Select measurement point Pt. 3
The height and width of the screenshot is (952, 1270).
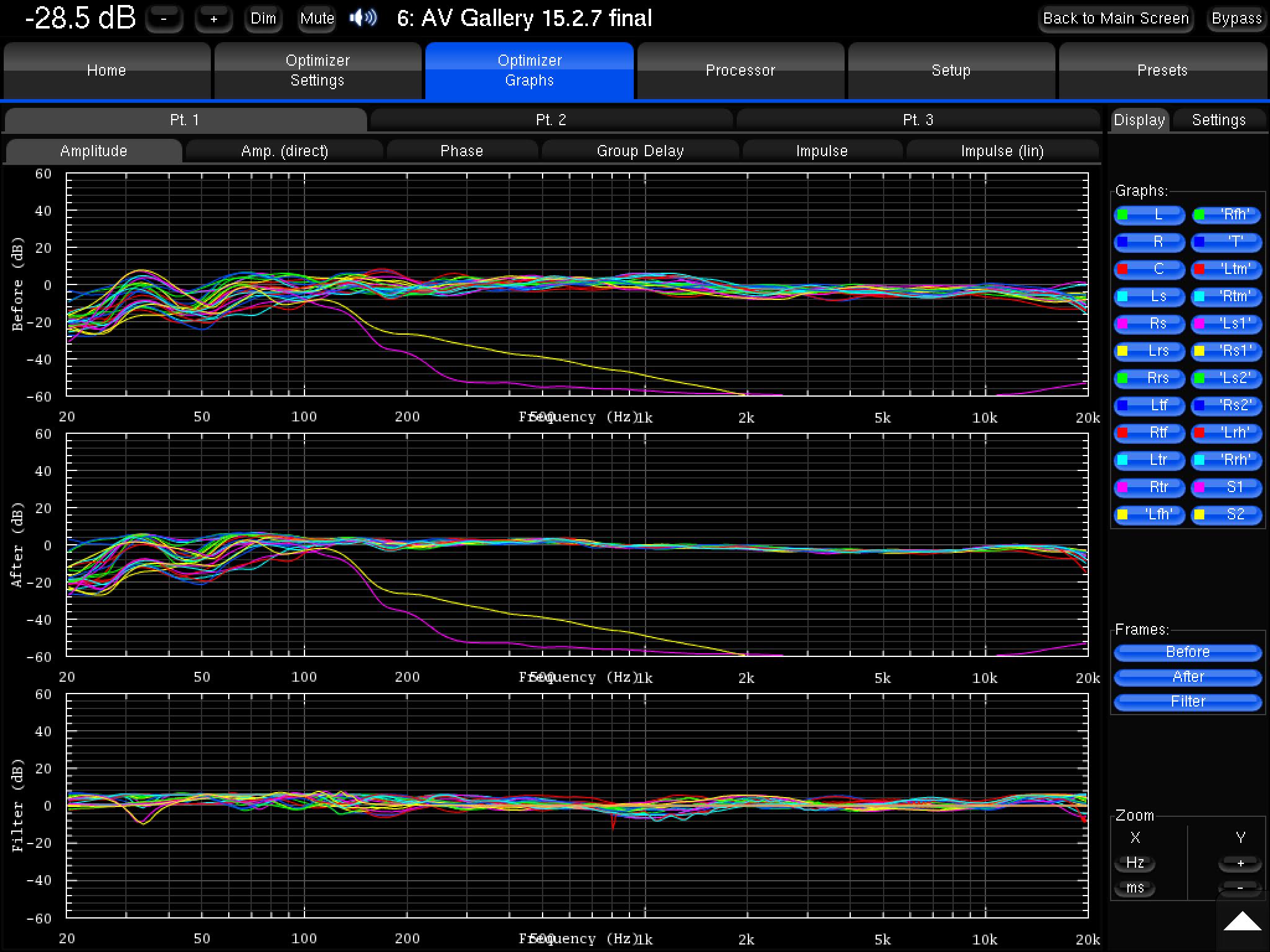coord(918,120)
